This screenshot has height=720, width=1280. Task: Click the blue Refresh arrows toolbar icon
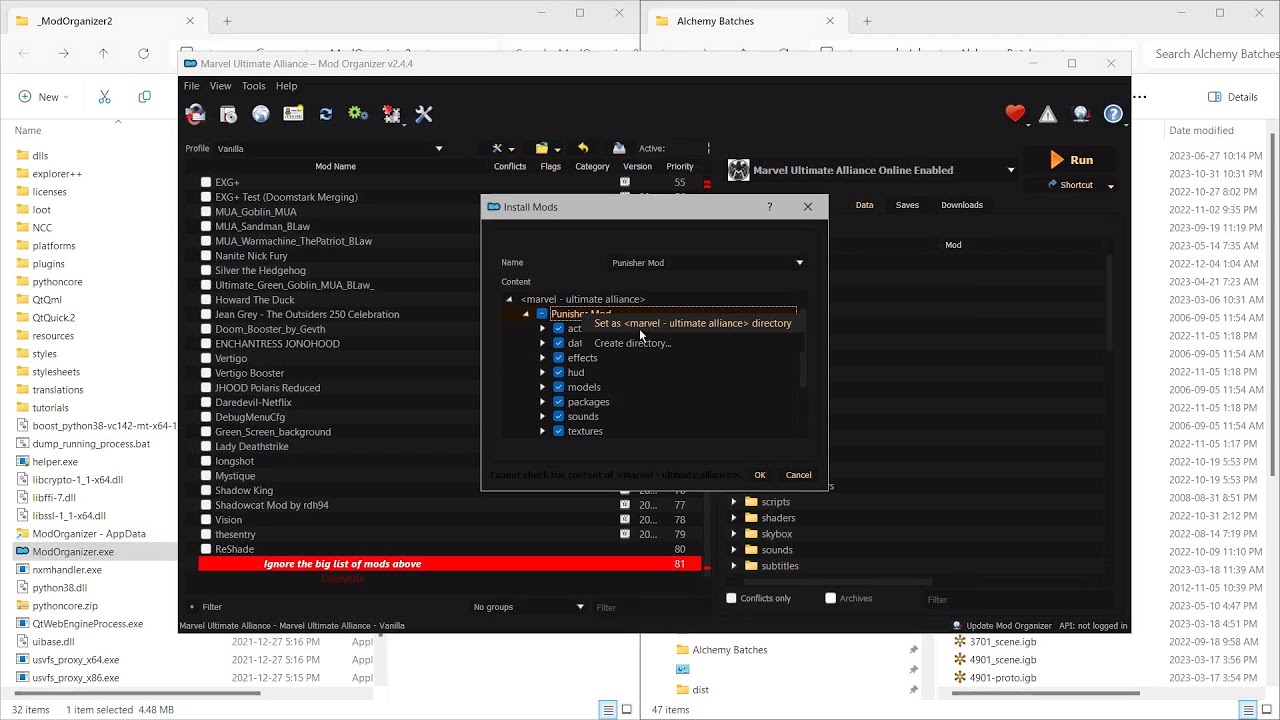tap(325, 115)
